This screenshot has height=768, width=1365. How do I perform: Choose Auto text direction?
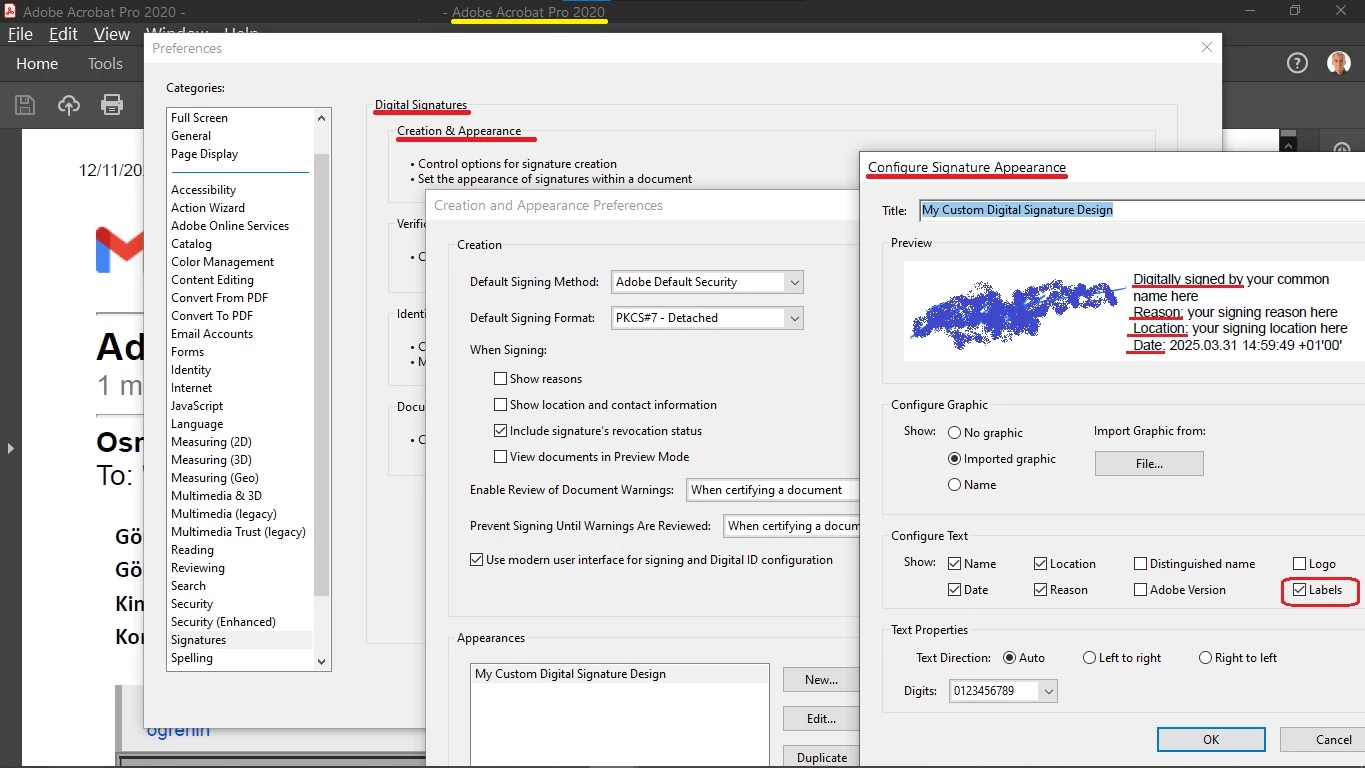pyautogui.click(x=1009, y=658)
